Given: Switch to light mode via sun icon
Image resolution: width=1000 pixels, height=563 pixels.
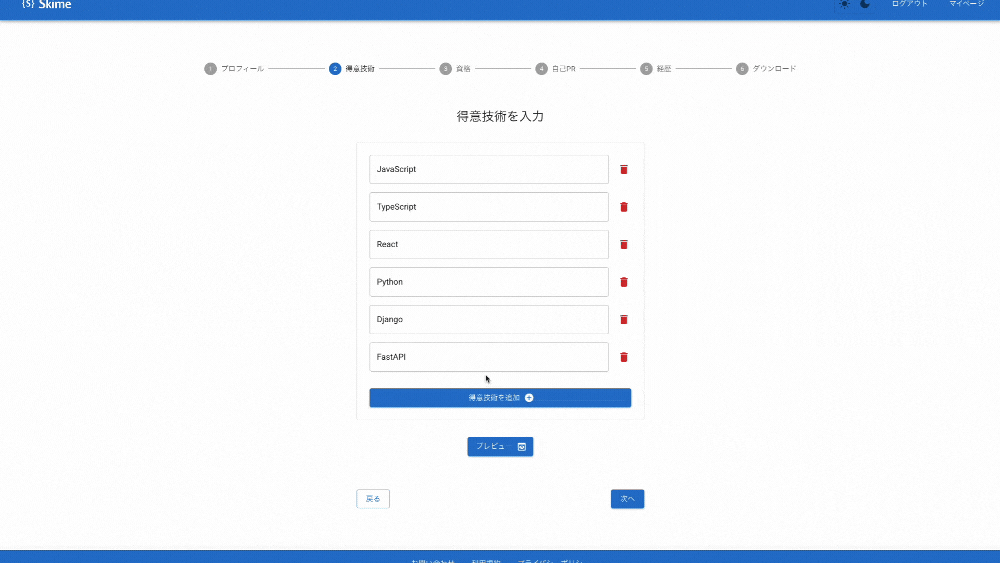Looking at the screenshot, I should 844,4.
